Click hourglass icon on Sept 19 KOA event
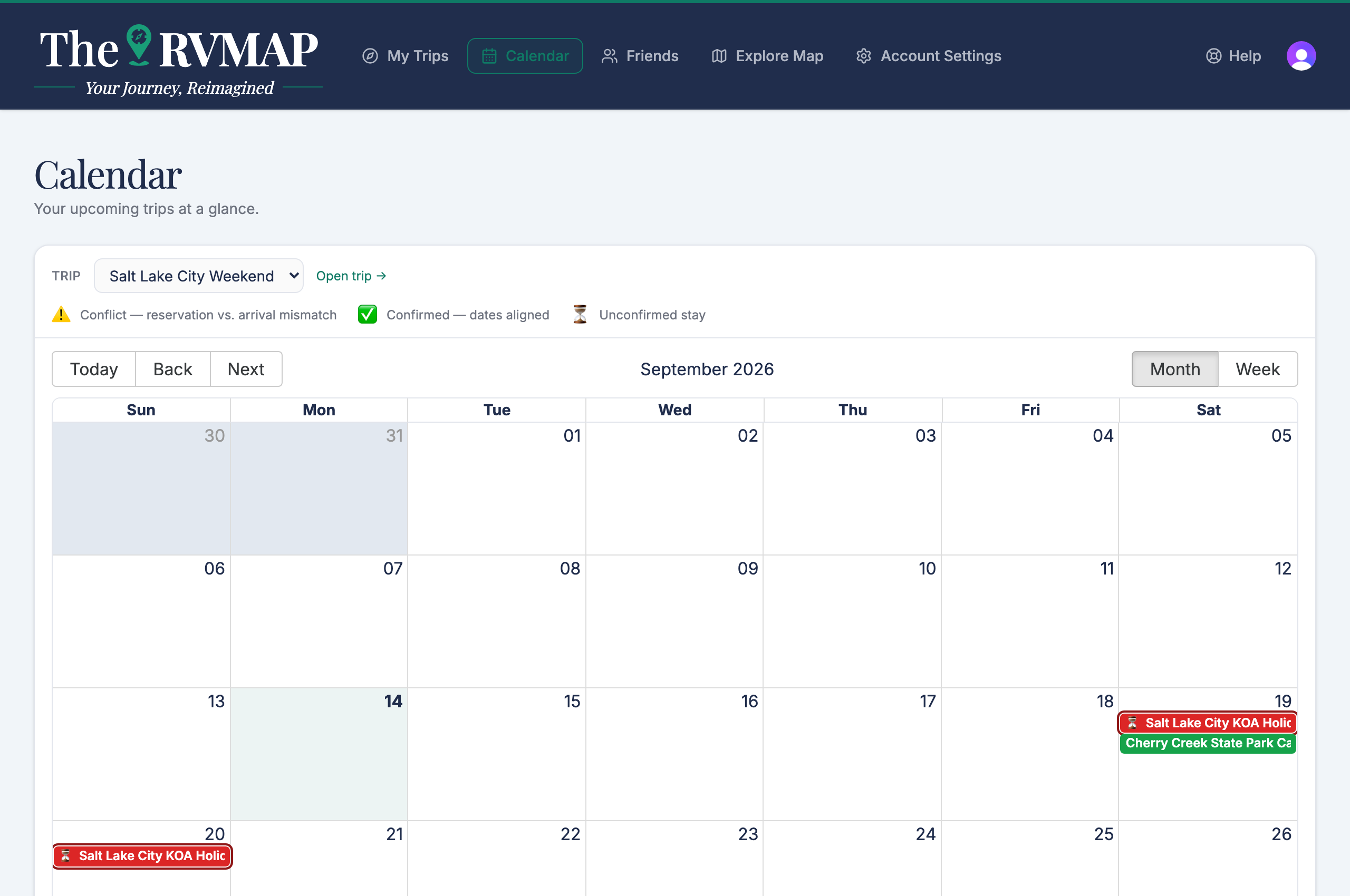 1132,723
